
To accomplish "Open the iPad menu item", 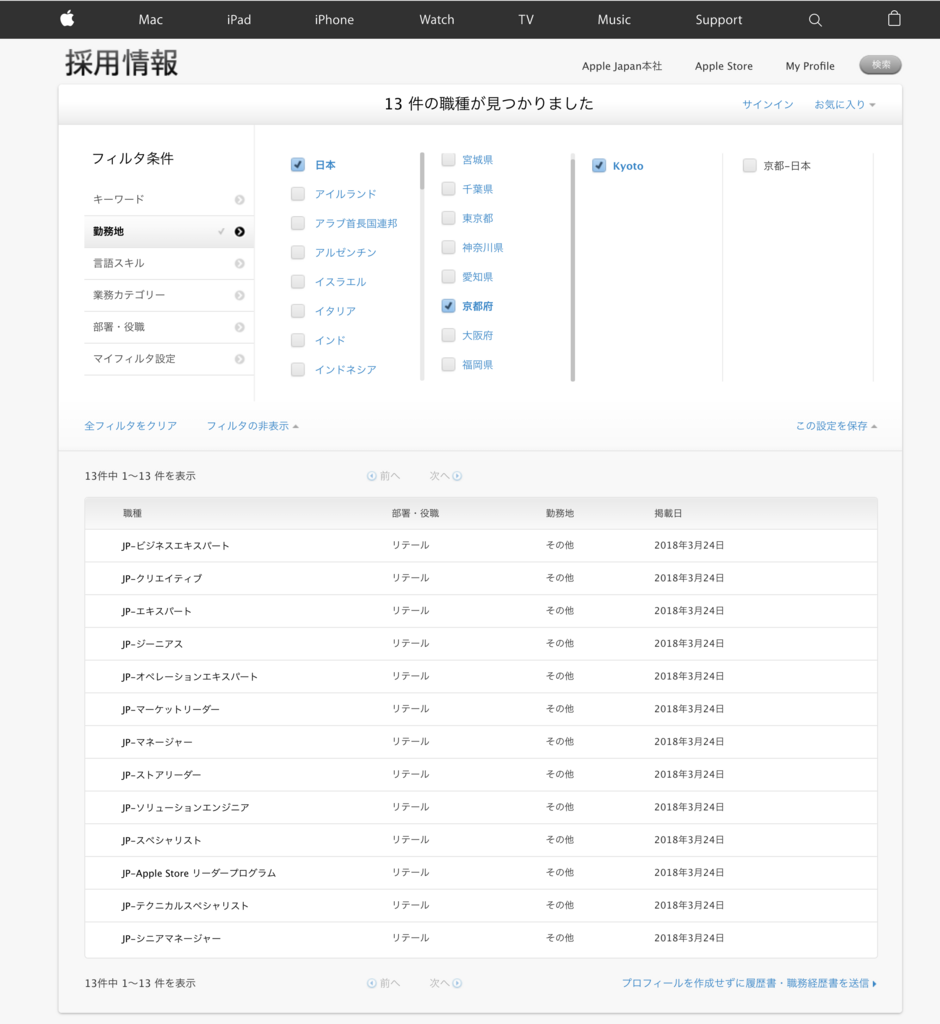I will (x=238, y=20).
